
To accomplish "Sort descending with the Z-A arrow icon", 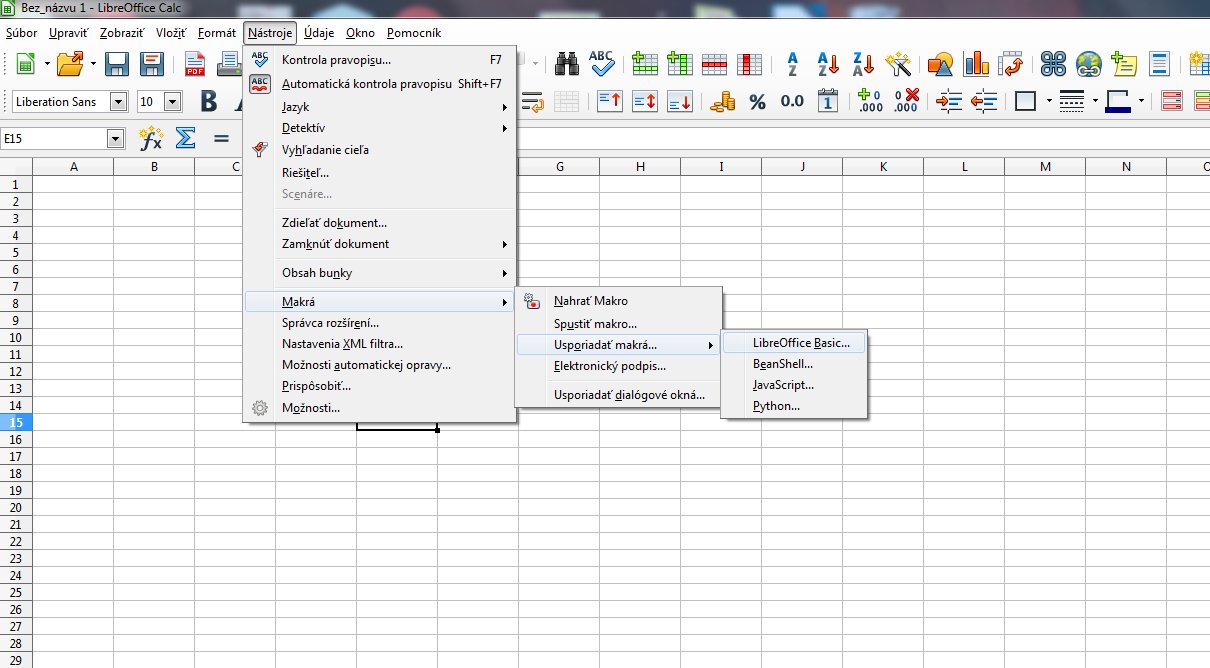I will point(863,65).
